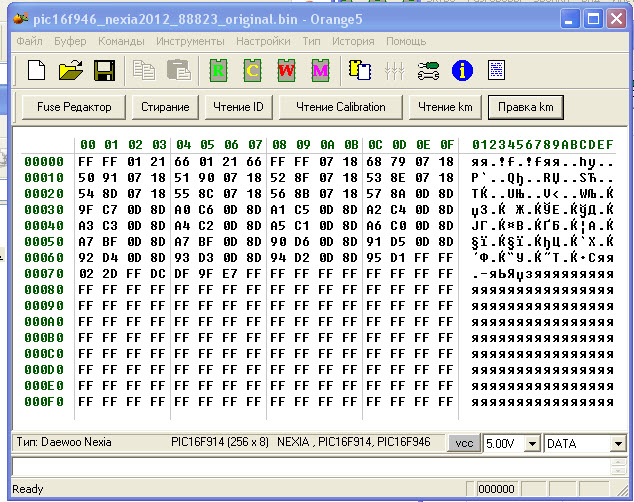Open the Буфер menu
Screen dimensions: 634x502
pos(70,41)
